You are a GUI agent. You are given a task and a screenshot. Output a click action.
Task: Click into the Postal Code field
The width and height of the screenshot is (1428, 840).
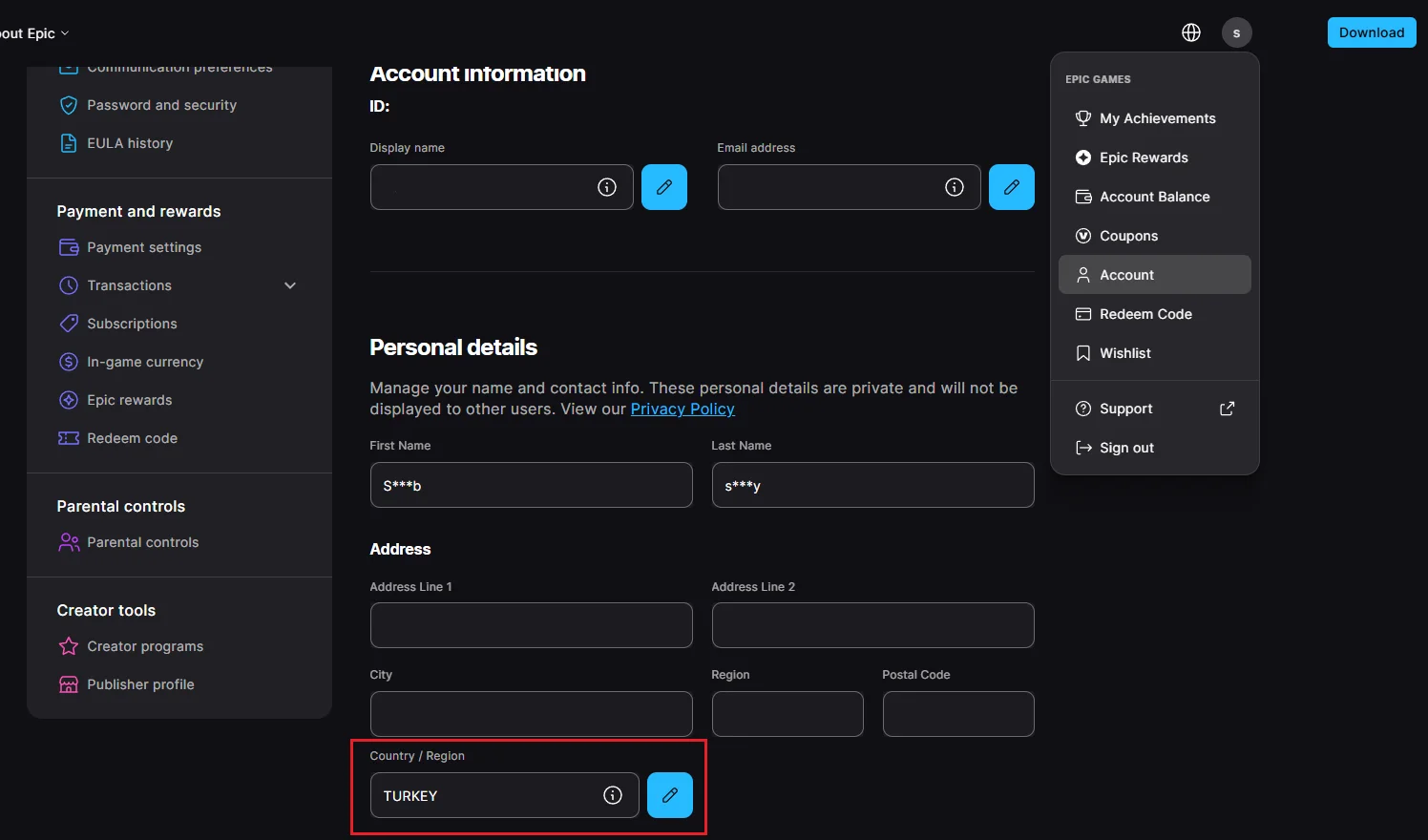(957, 714)
